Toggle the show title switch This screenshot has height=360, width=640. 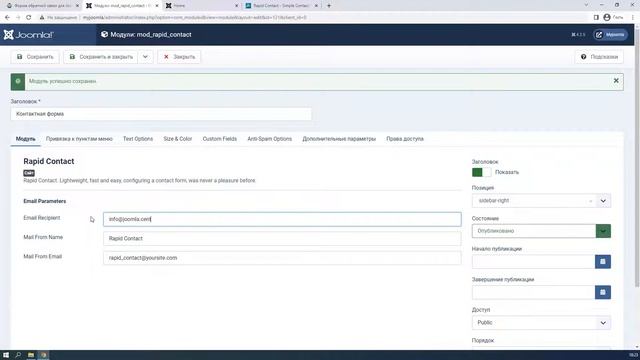pyautogui.click(x=481, y=172)
